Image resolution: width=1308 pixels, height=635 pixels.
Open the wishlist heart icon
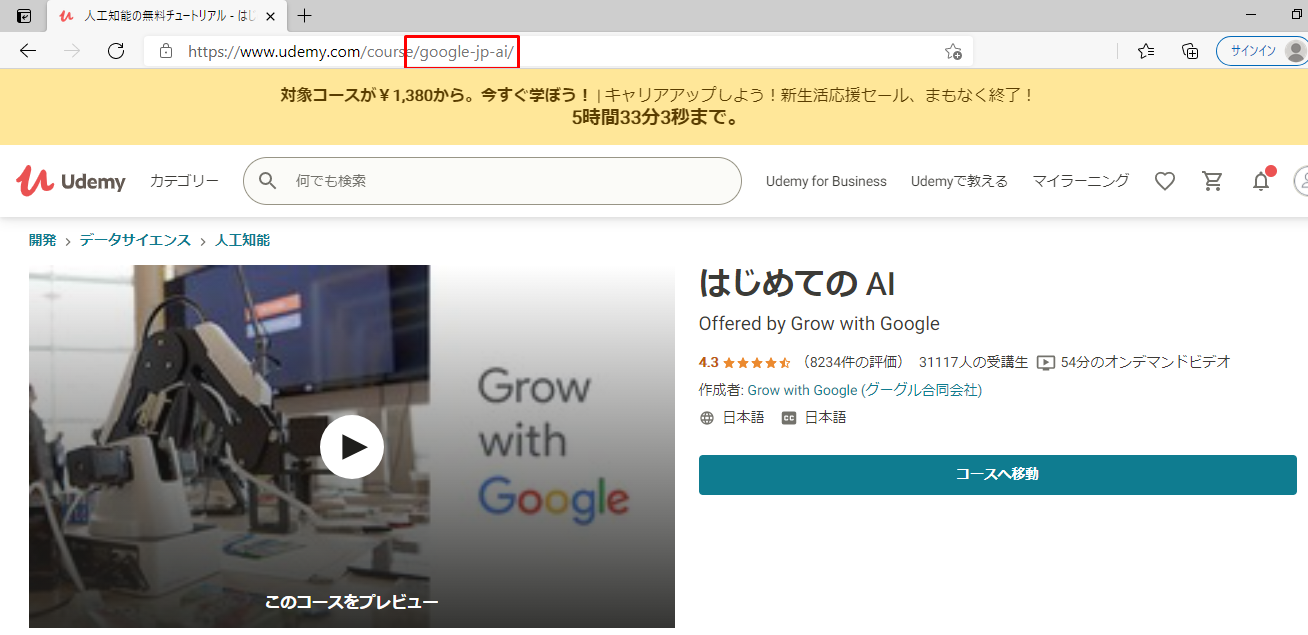click(x=1164, y=181)
